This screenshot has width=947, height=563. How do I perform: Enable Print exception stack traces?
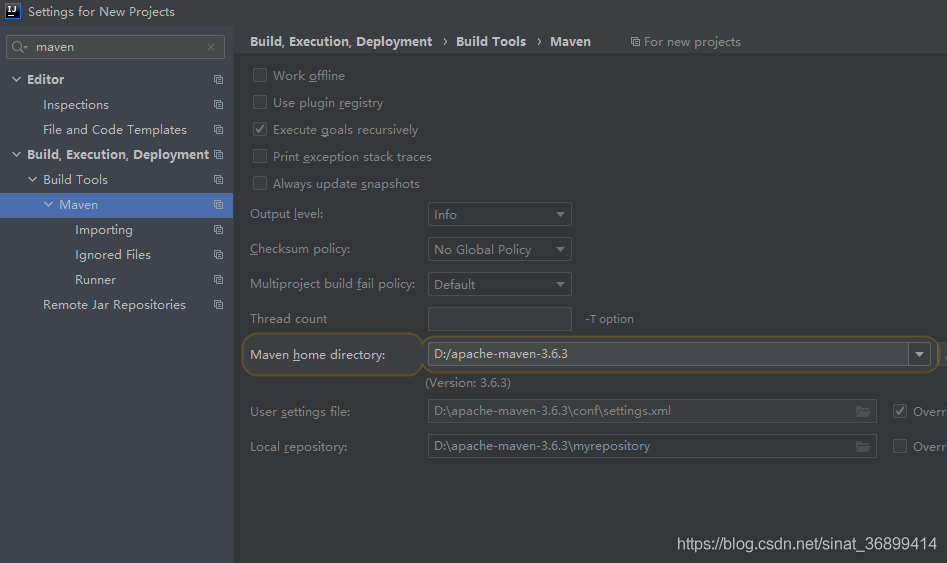pyautogui.click(x=260, y=156)
